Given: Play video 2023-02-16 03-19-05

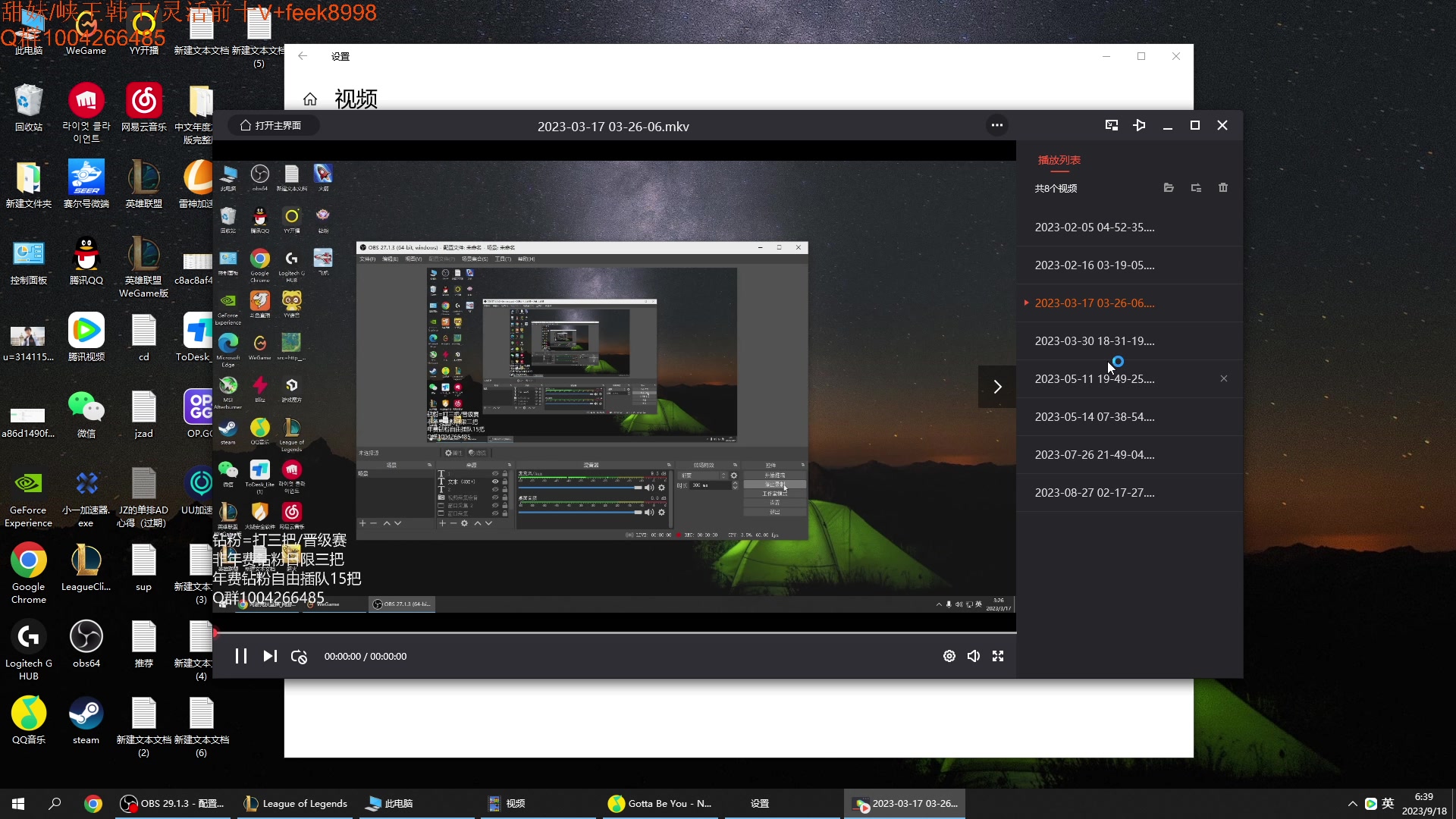Looking at the screenshot, I should [x=1130, y=265].
